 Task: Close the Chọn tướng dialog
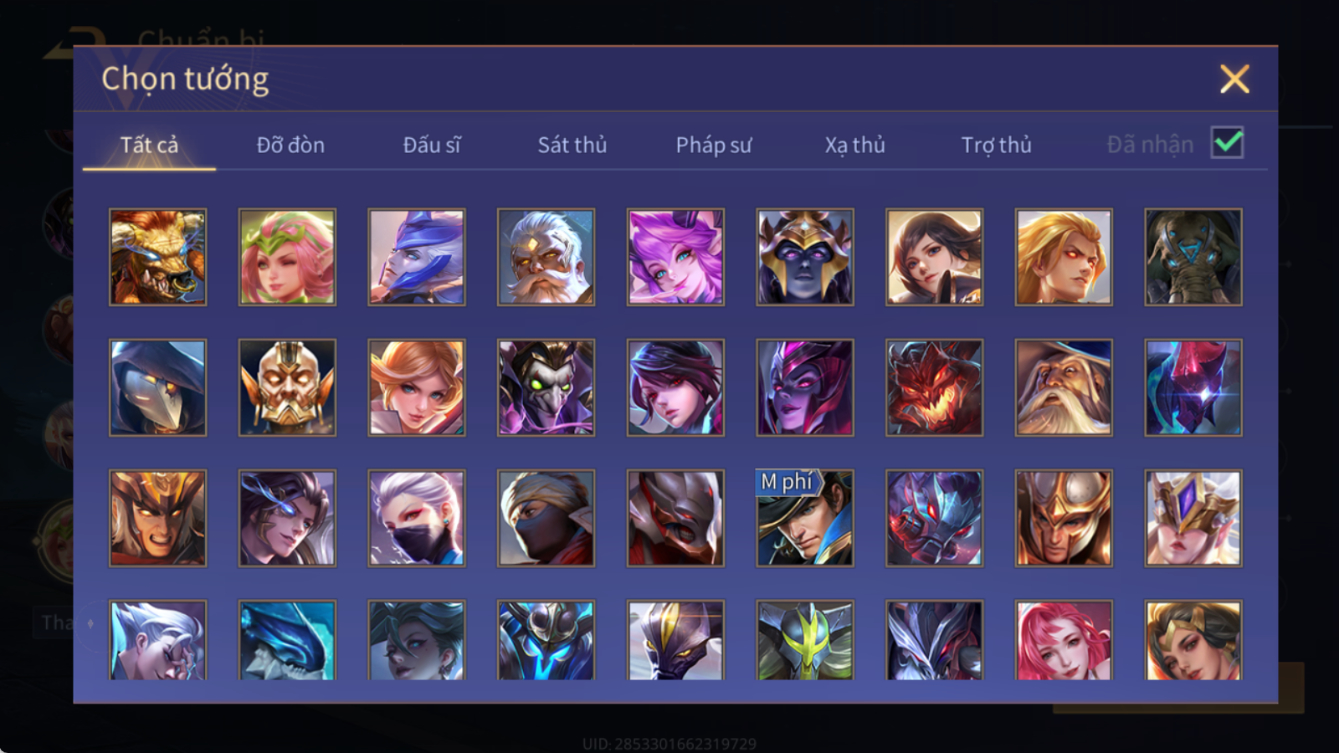[x=1234, y=79]
